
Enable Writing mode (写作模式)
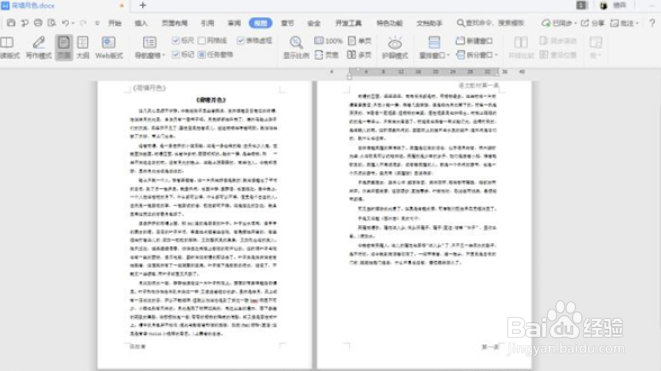tap(38, 48)
